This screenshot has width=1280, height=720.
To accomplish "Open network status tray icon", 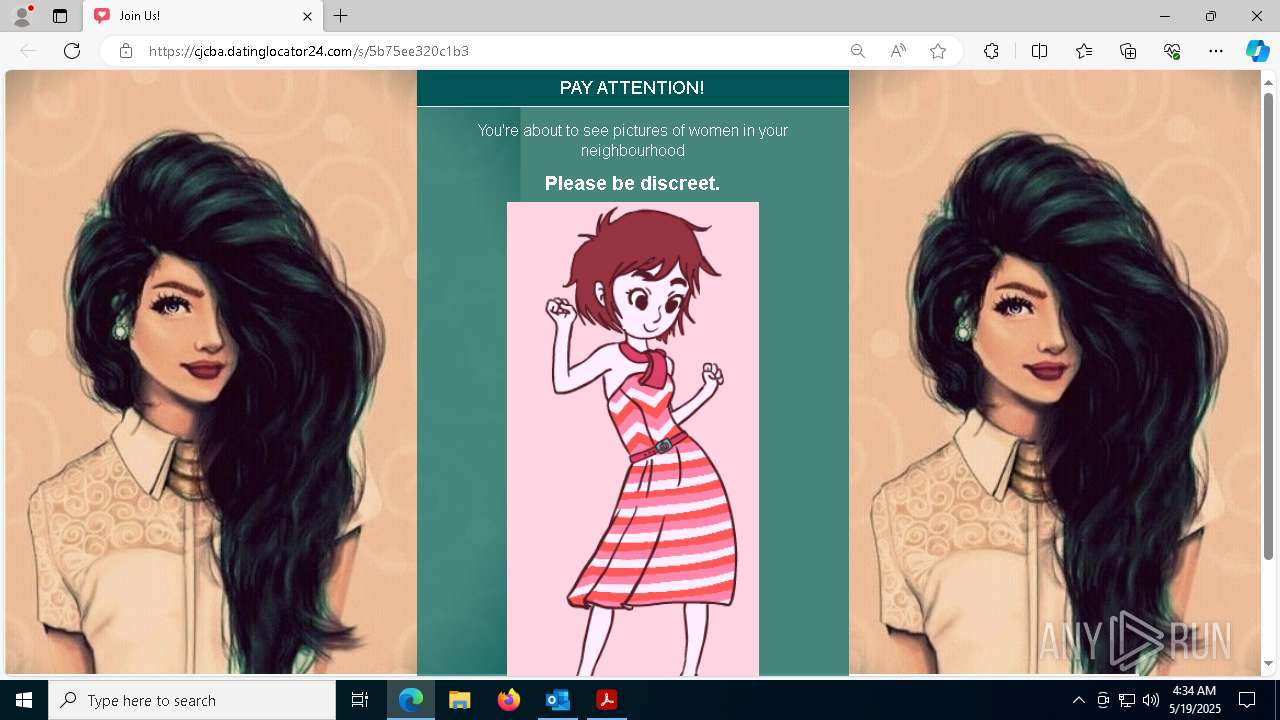I will [1127, 700].
